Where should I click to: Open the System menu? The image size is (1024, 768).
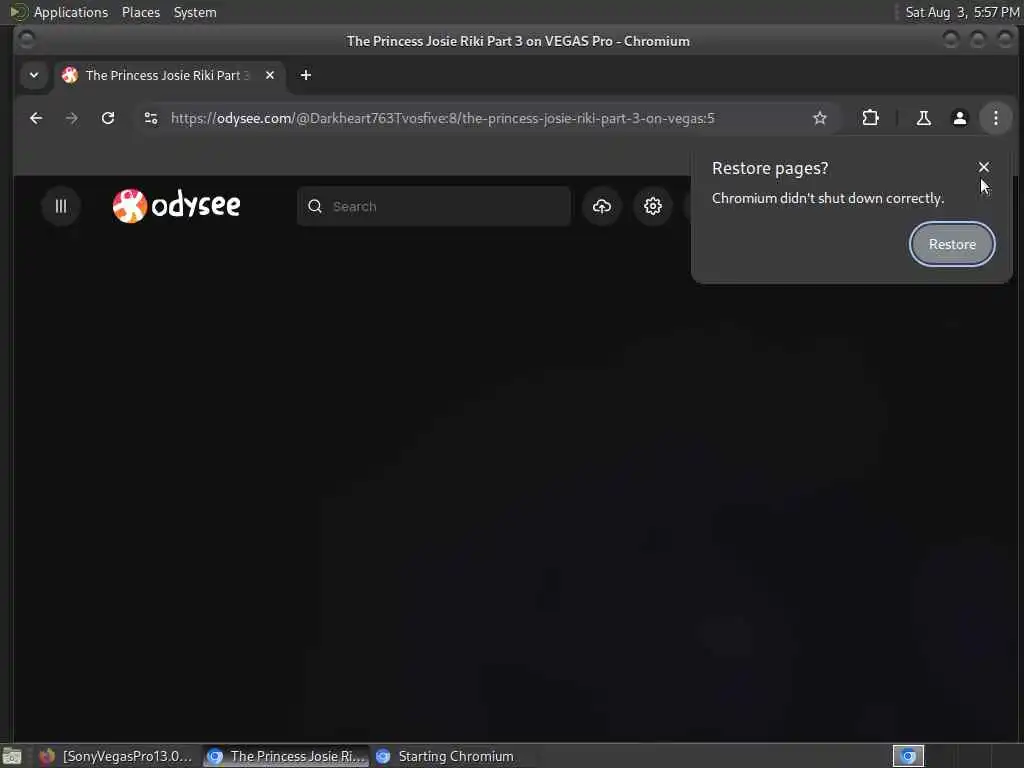point(195,12)
